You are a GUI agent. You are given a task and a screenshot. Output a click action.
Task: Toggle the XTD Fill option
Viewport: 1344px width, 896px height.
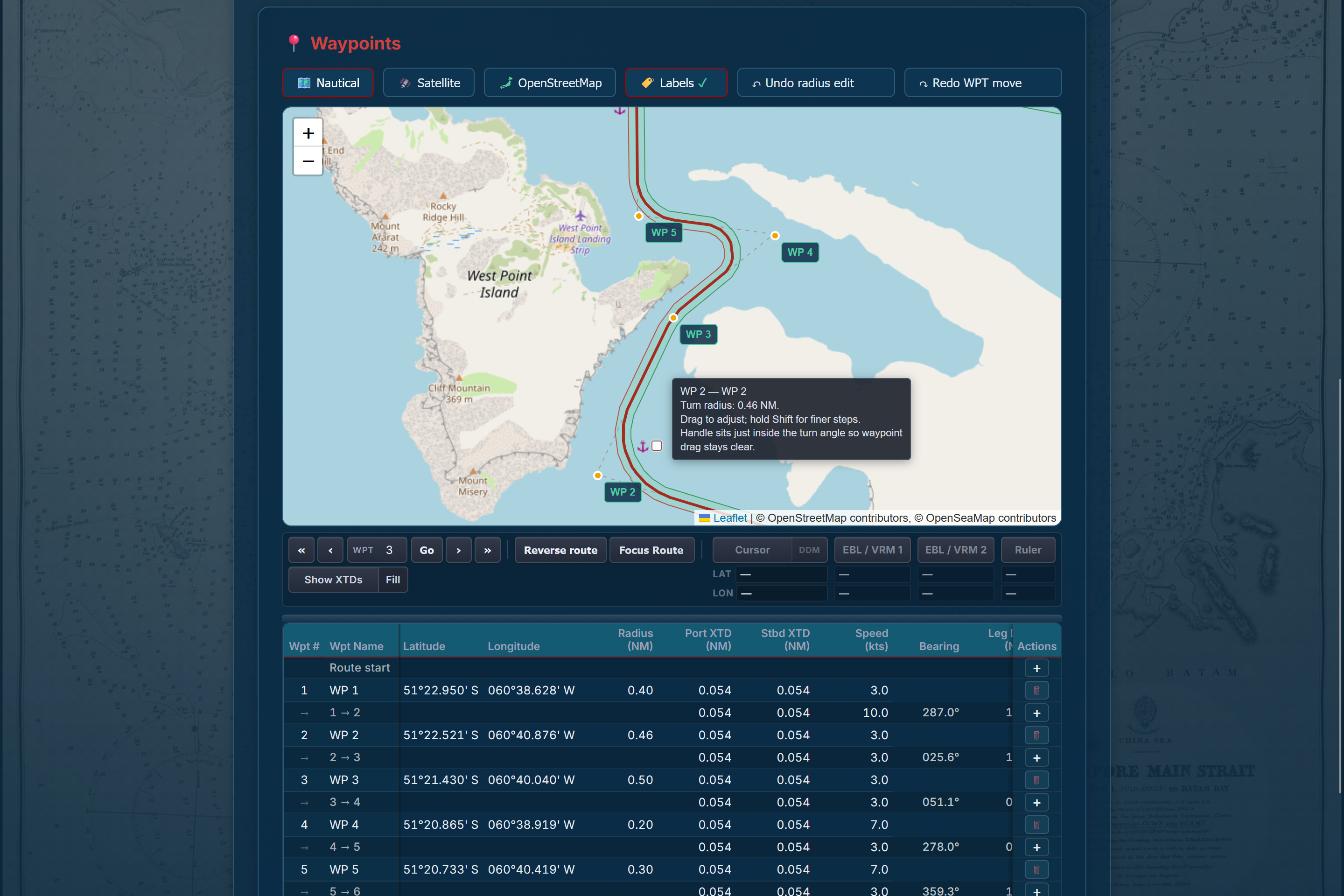tap(392, 580)
